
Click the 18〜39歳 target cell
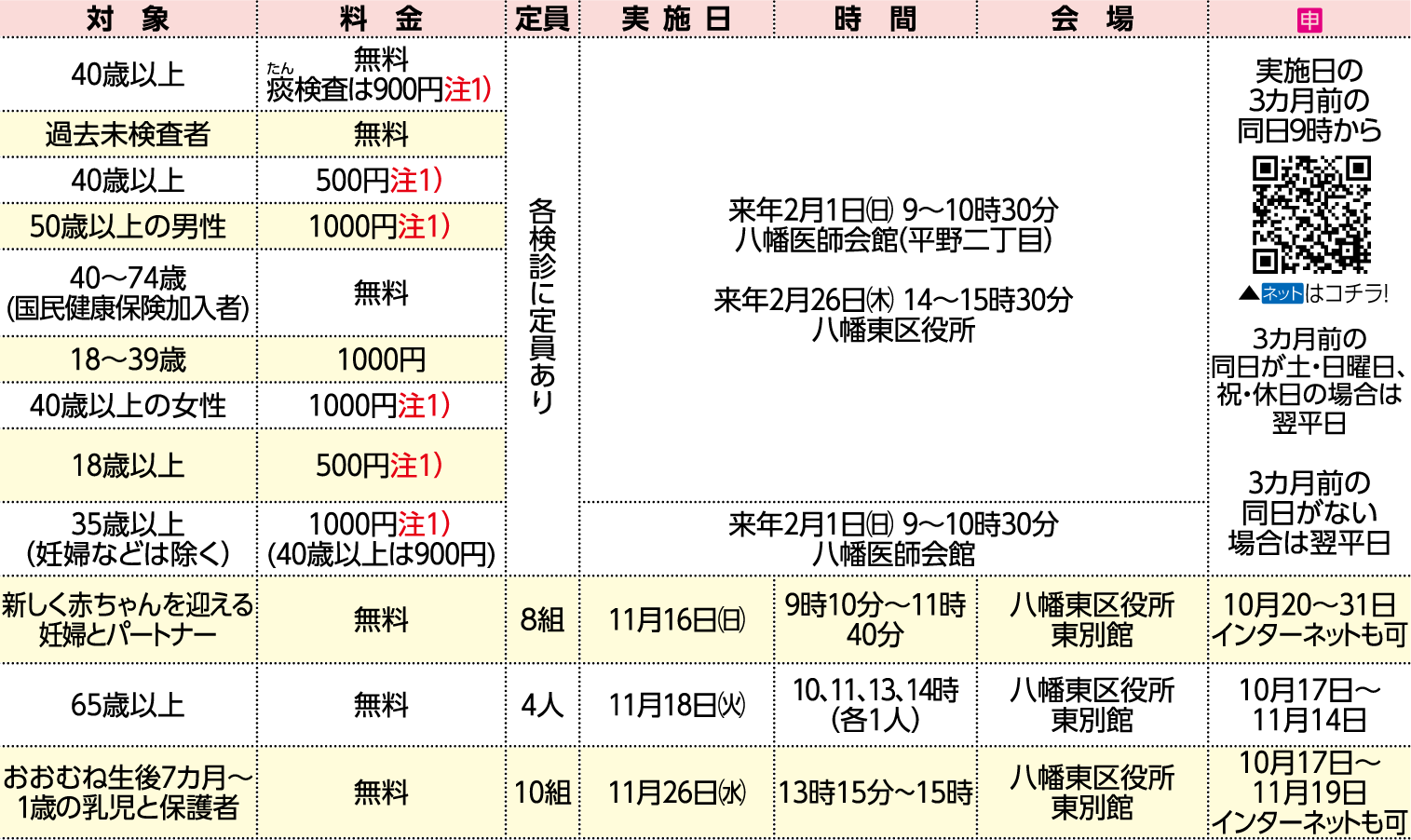(x=128, y=360)
